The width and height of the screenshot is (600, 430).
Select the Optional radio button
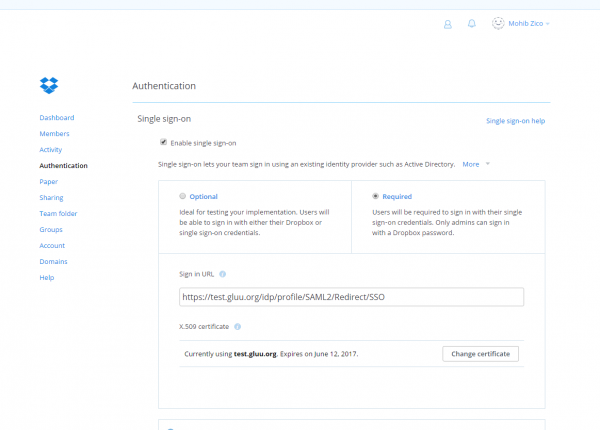point(182,197)
